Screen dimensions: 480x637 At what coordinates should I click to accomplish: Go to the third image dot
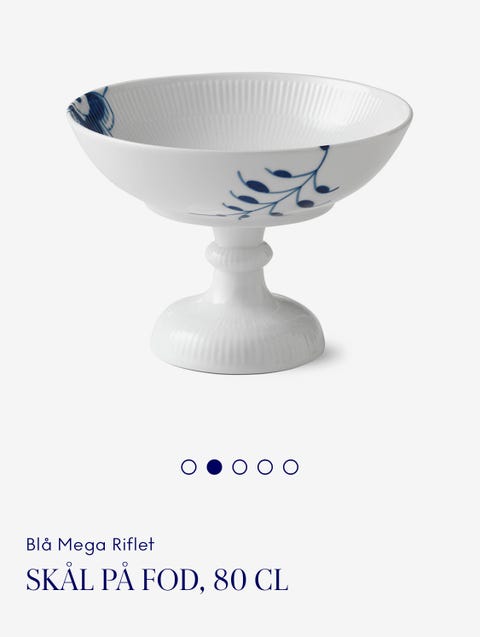(x=240, y=467)
